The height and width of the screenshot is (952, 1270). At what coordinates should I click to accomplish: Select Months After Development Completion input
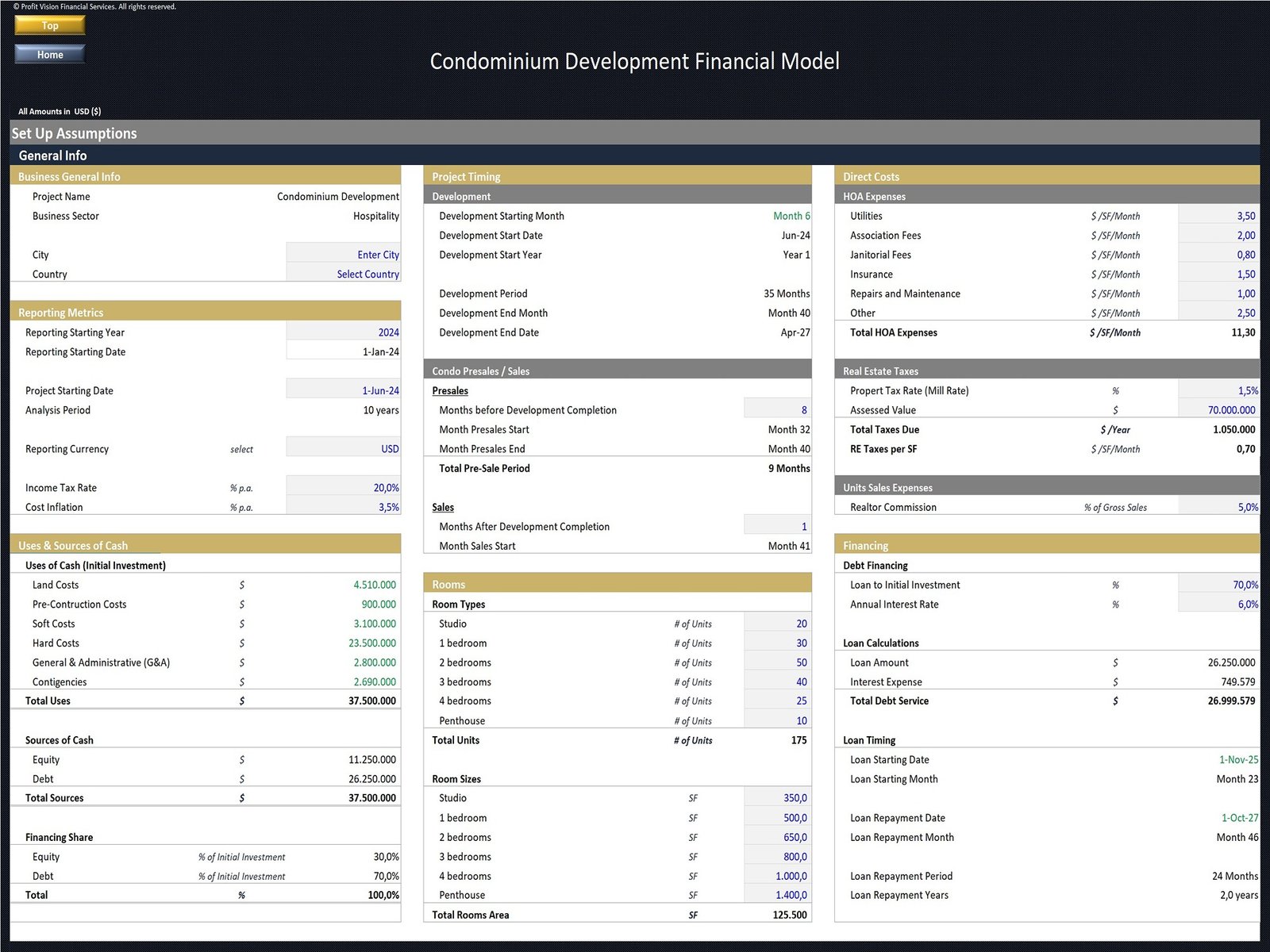pos(777,527)
